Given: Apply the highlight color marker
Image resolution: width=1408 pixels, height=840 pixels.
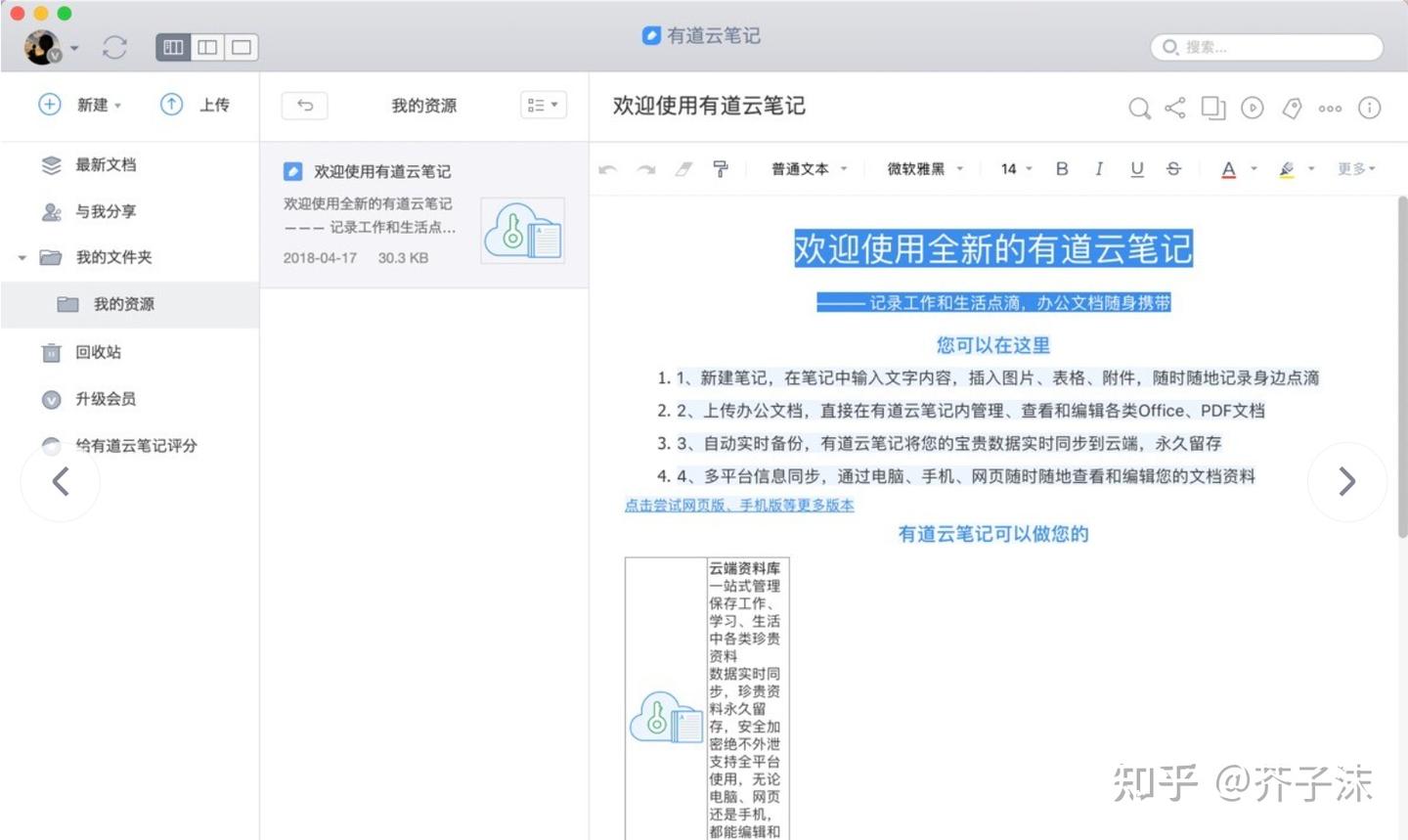Looking at the screenshot, I should [x=1287, y=169].
